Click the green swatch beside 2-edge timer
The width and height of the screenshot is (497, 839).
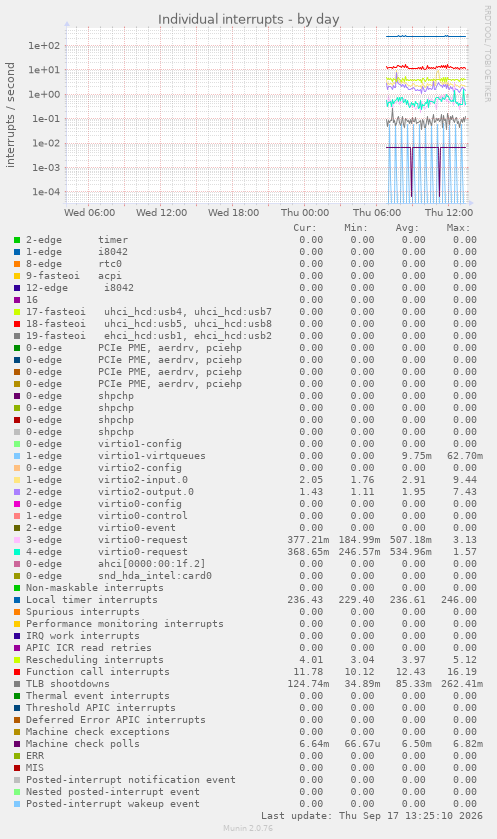tap(17, 240)
